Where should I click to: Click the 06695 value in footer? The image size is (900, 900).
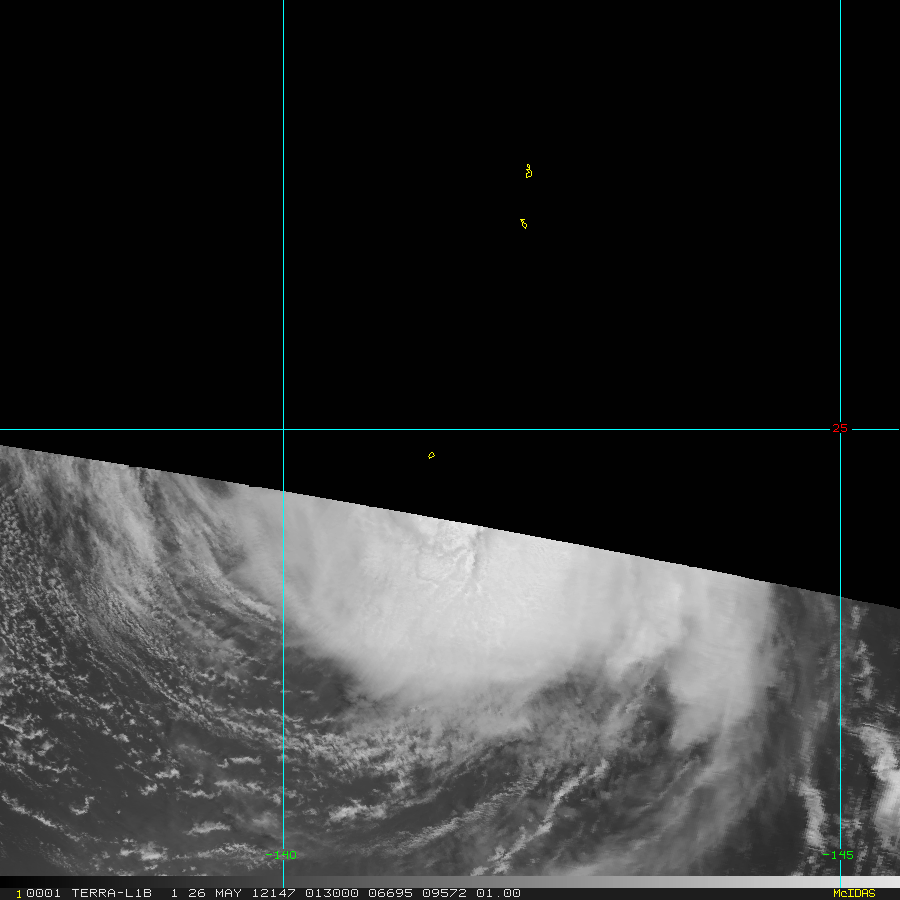click(390, 893)
